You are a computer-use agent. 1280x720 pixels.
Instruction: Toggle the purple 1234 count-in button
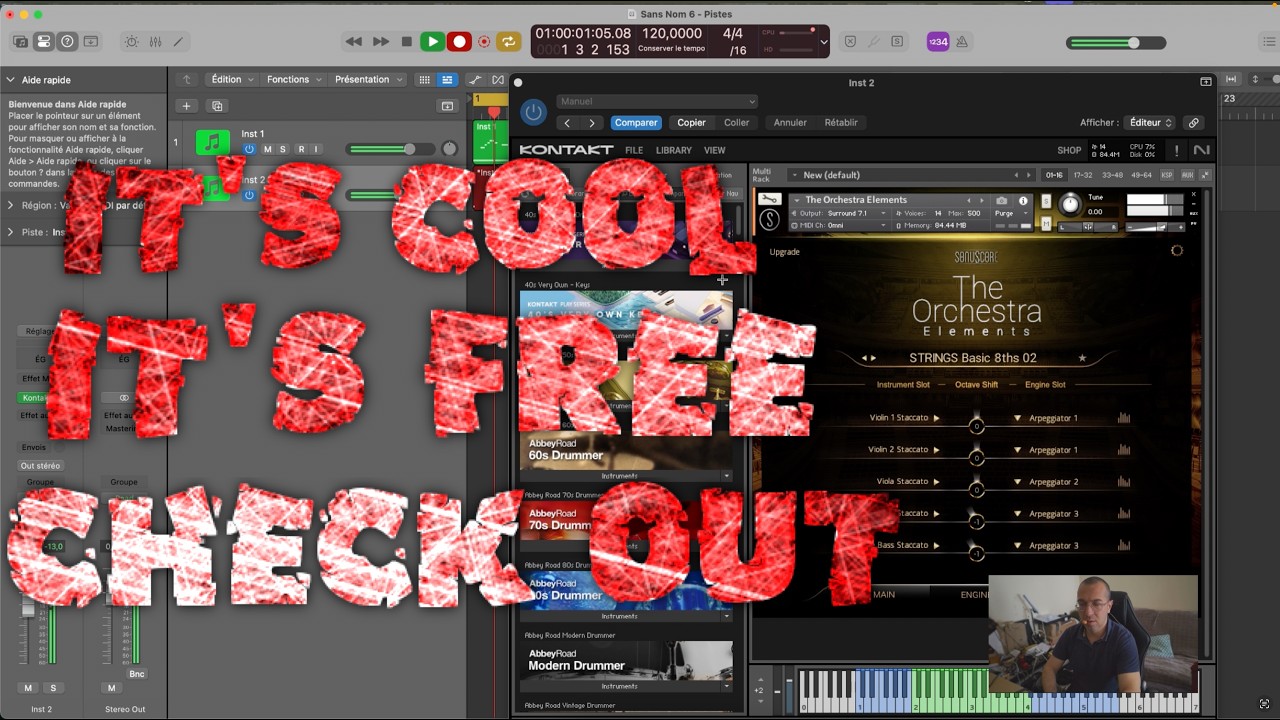(x=937, y=42)
